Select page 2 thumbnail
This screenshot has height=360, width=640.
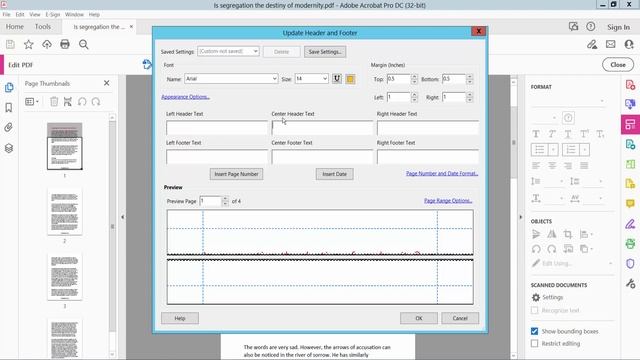pos(64,211)
